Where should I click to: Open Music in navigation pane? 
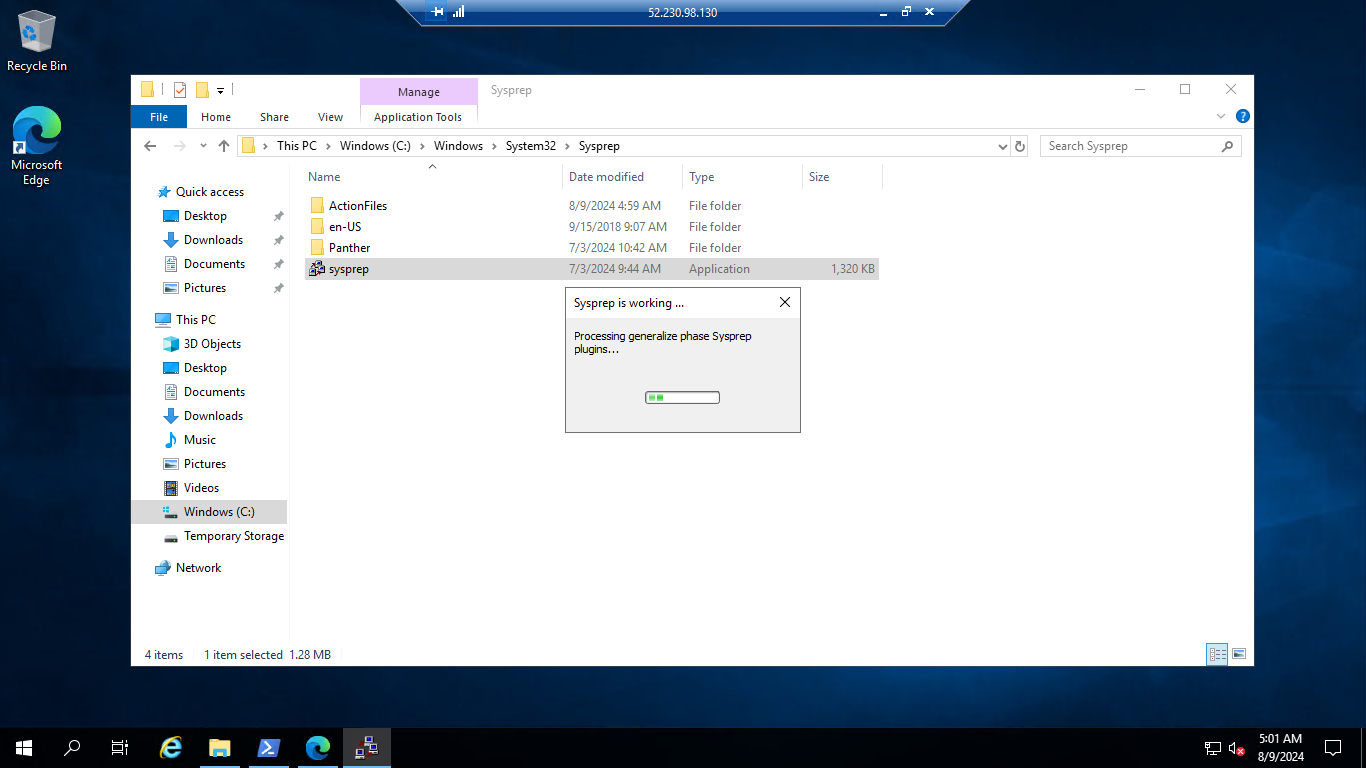point(199,440)
